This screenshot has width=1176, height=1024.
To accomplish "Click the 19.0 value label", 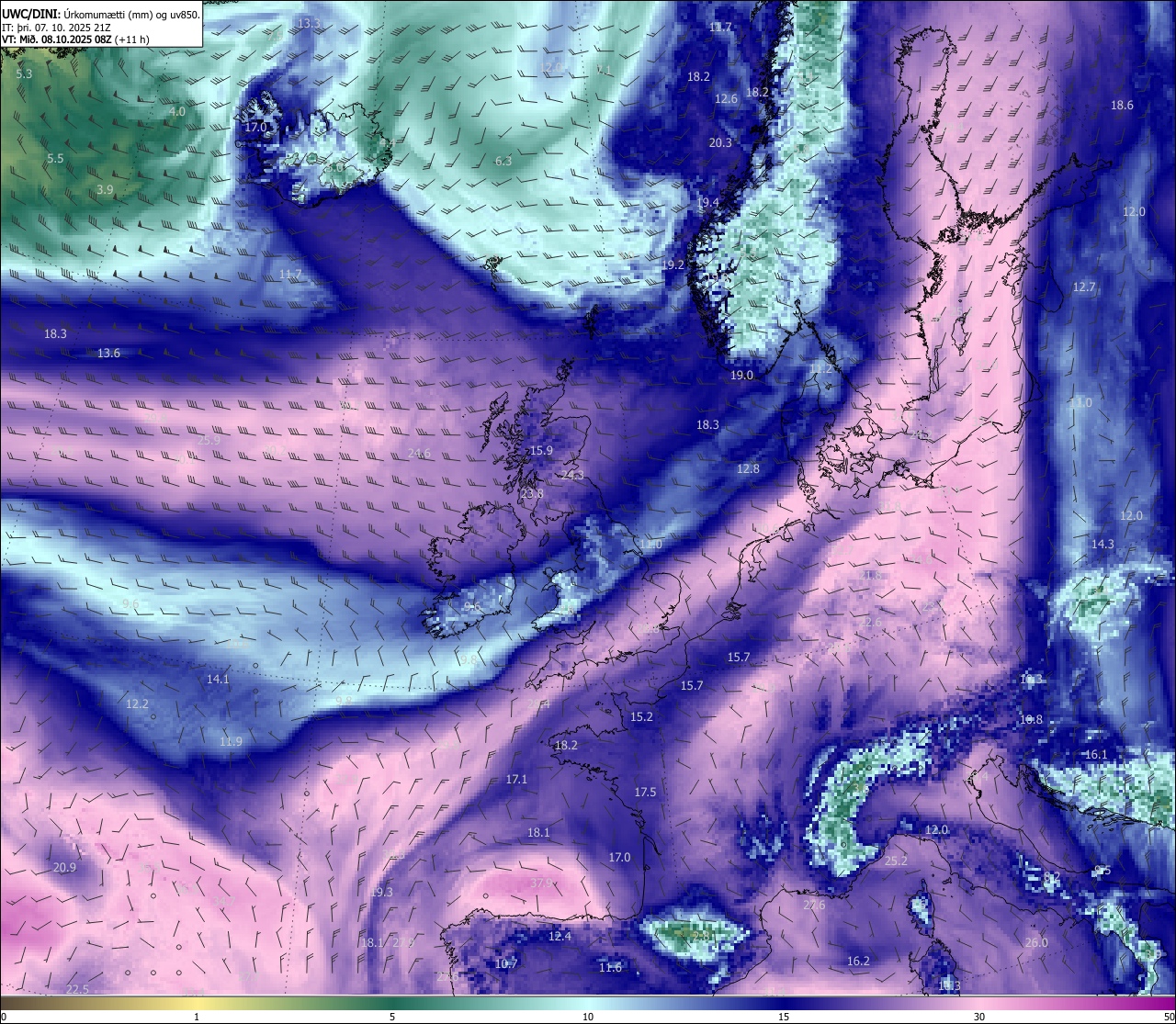I will tap(741, 375).
